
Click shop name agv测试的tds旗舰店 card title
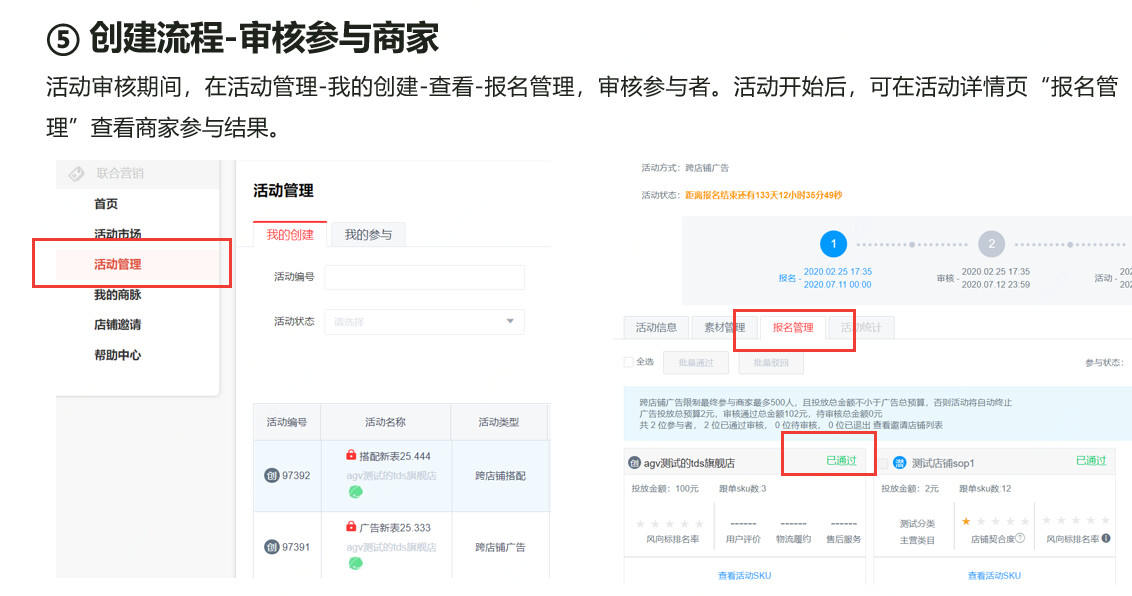coord(689,463)
